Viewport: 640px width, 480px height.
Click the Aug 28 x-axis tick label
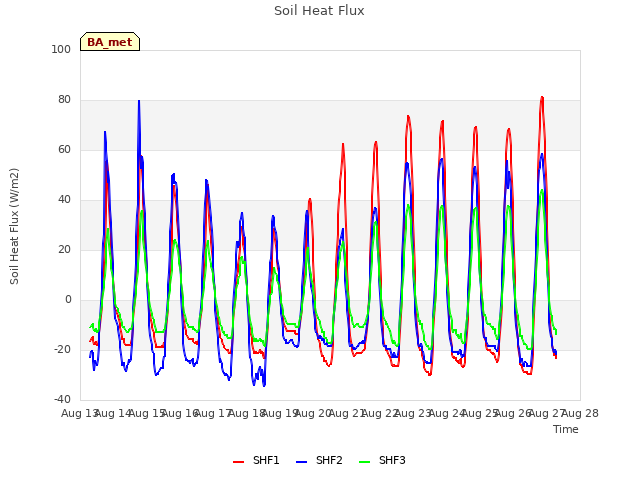(580, 413)
